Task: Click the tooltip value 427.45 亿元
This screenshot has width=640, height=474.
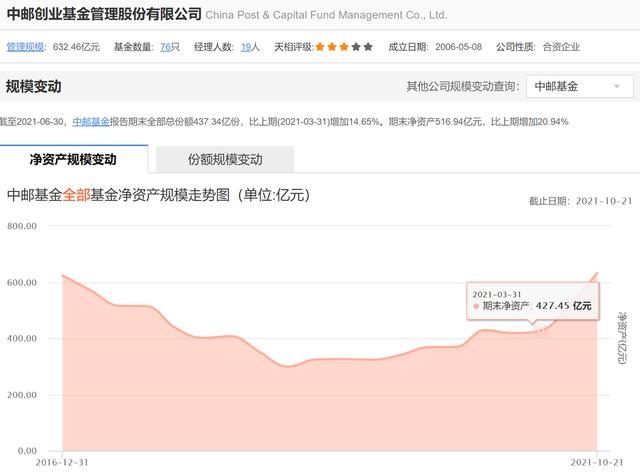Action: pos(564,306)
